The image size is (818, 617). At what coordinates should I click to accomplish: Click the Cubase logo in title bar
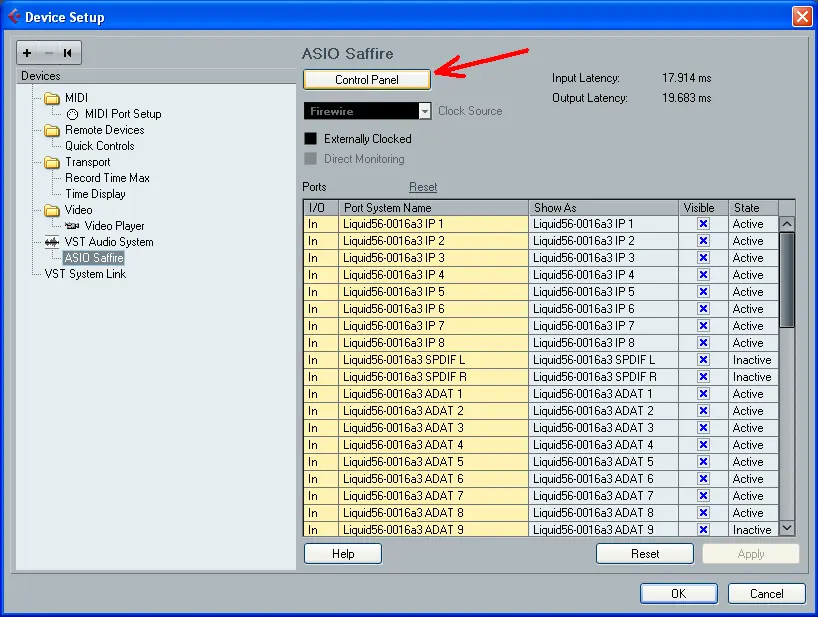coord(14,17)
